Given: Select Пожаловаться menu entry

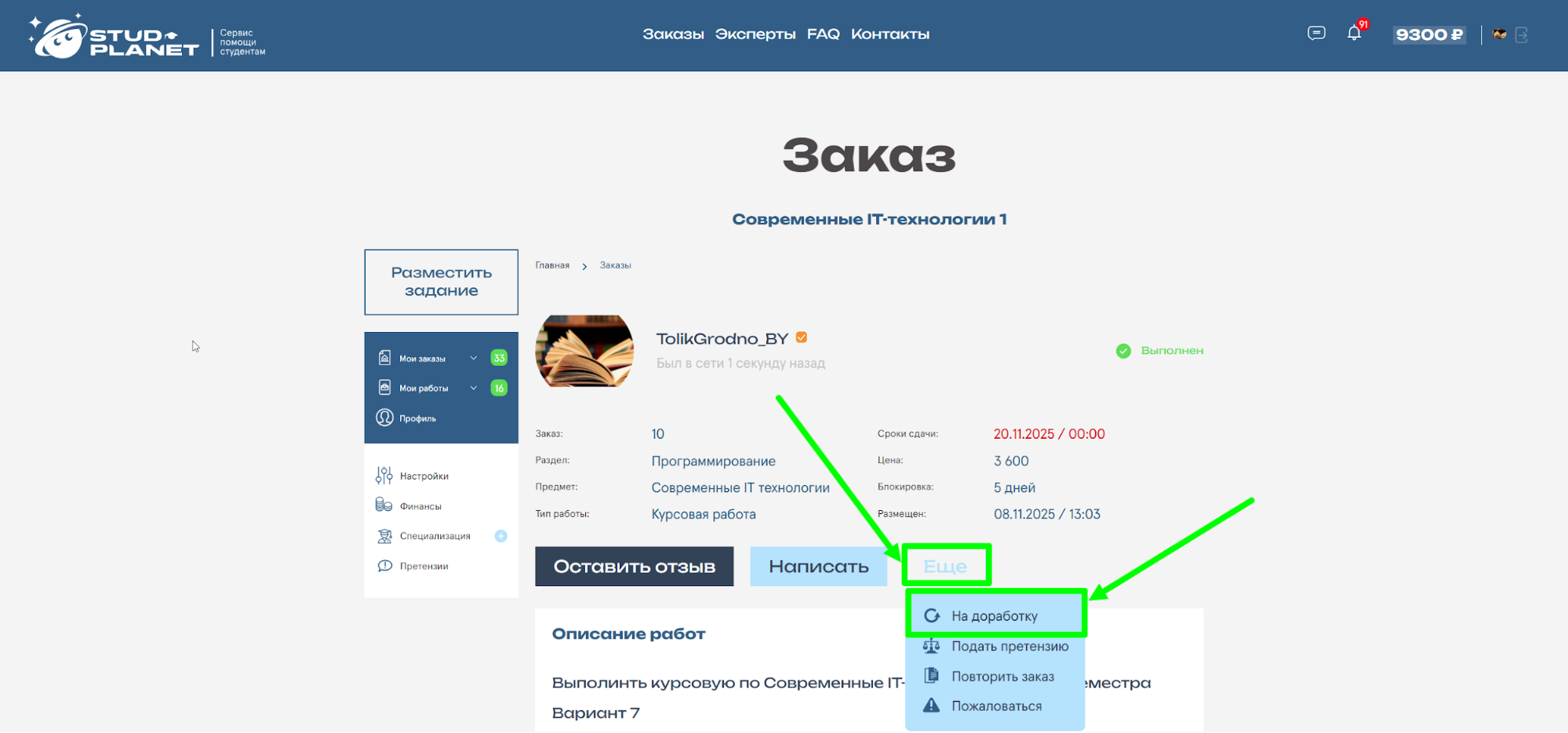Looking at the screenshot, I should point(995,706).
